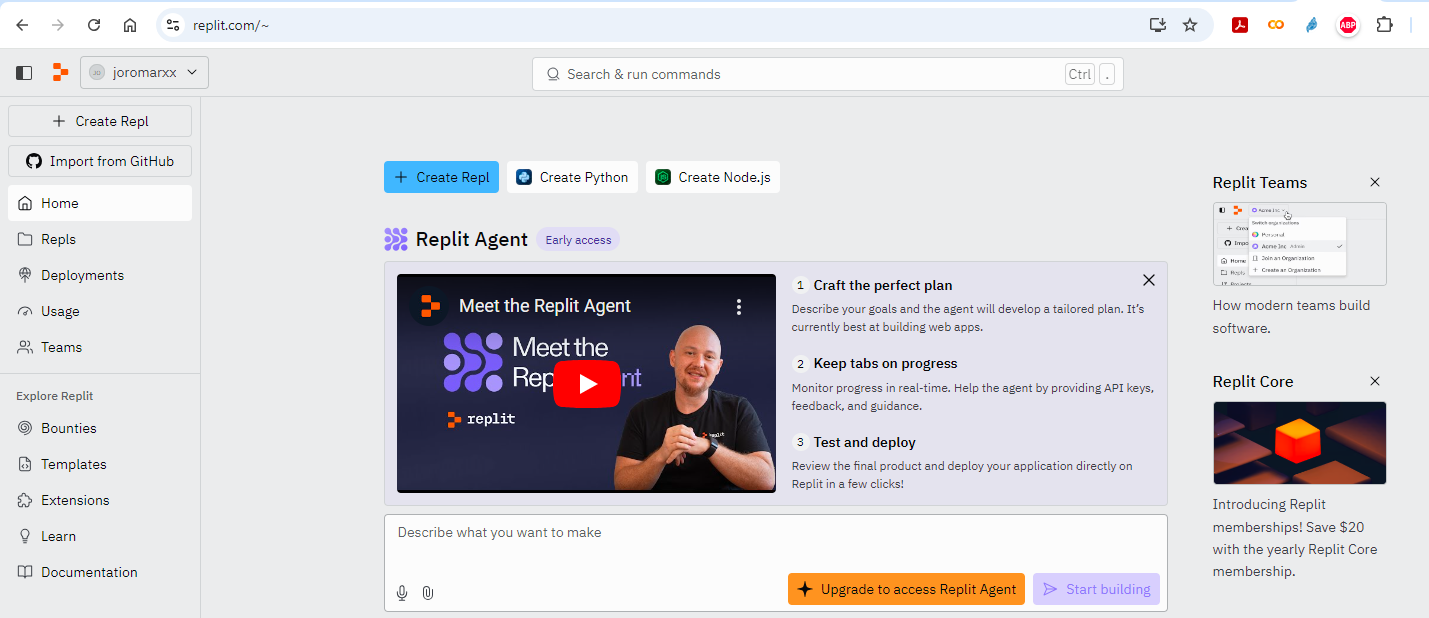The image size is (1429, 618).
Task: Reload the Replit page
Action: point(94,25)
